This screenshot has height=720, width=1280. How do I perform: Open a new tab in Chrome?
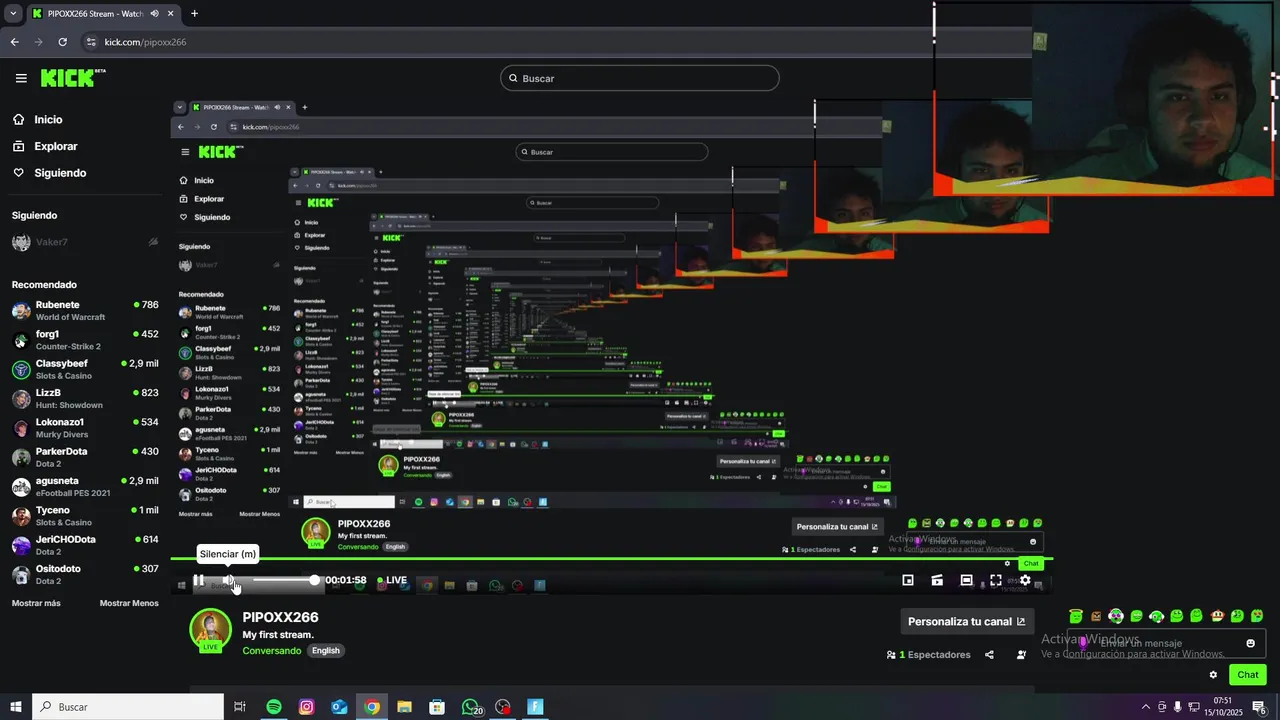click(194, 14)
